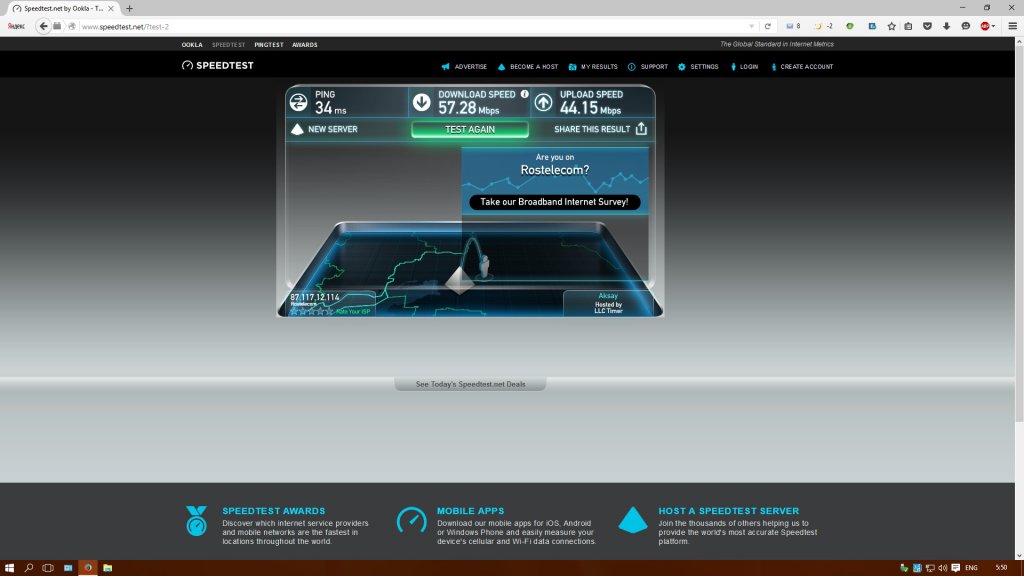Reload the page
The image size is (1024, 576).
pyautogui.click(x=767, y=26)
